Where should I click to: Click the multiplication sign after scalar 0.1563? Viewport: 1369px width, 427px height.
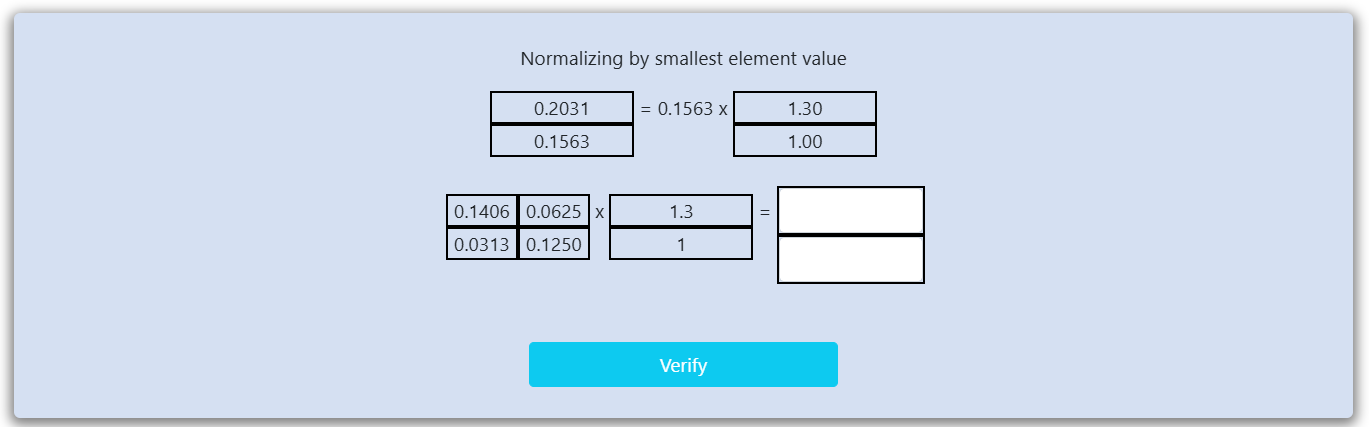(722, 109)
